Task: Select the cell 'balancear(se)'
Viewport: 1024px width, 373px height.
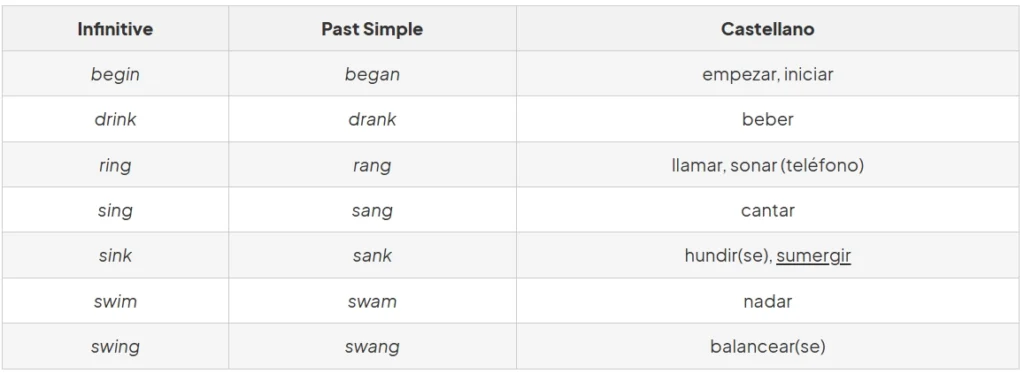Action: 768,346
